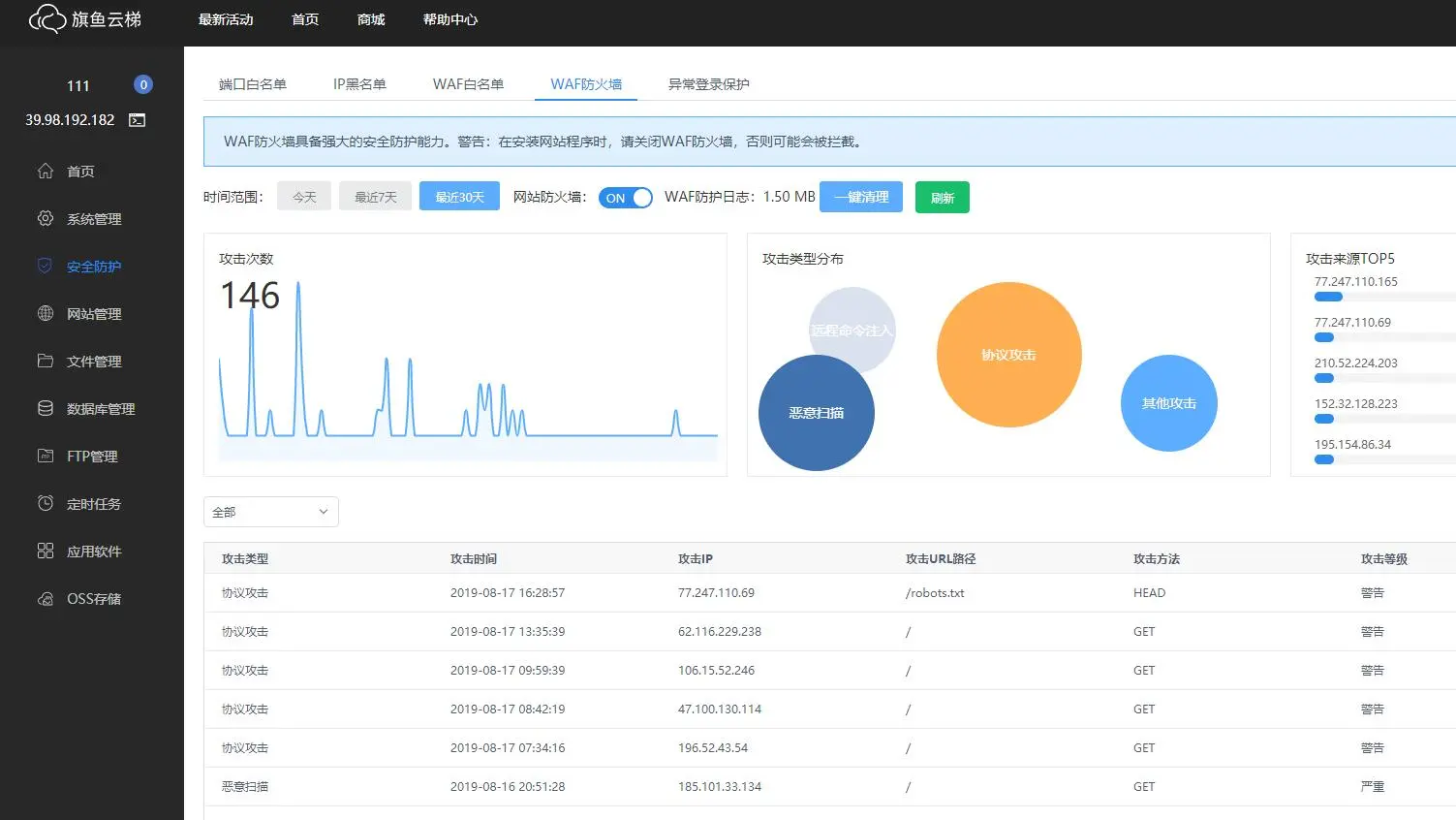Open 网站管理 globe icon in sidebar
The height and width of the screenshot is (820, 1456).
pyautogui.click(x=46, y=313)
